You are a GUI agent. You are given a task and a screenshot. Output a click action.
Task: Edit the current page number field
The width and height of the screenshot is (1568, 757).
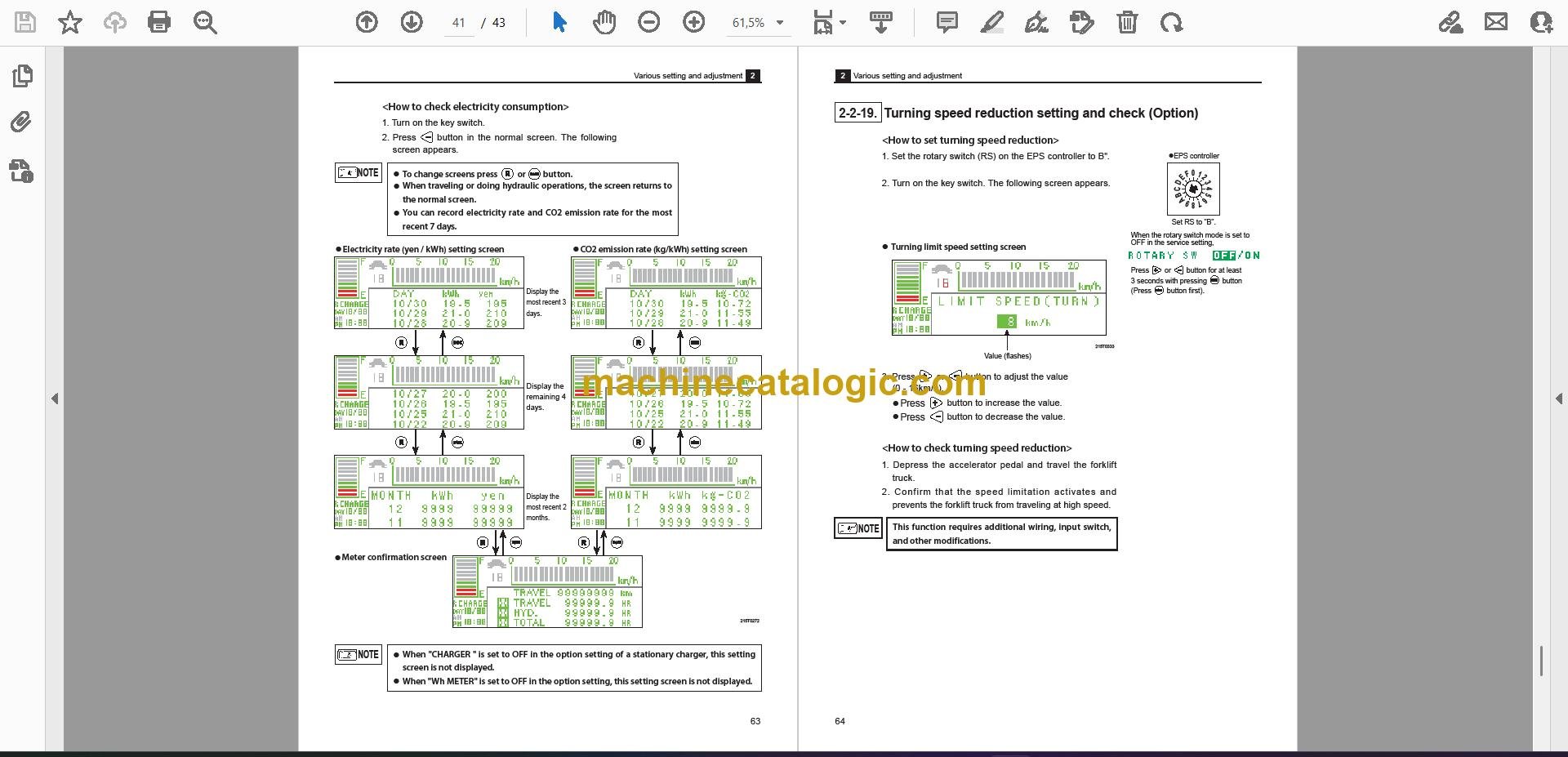[x=458, y=23]
